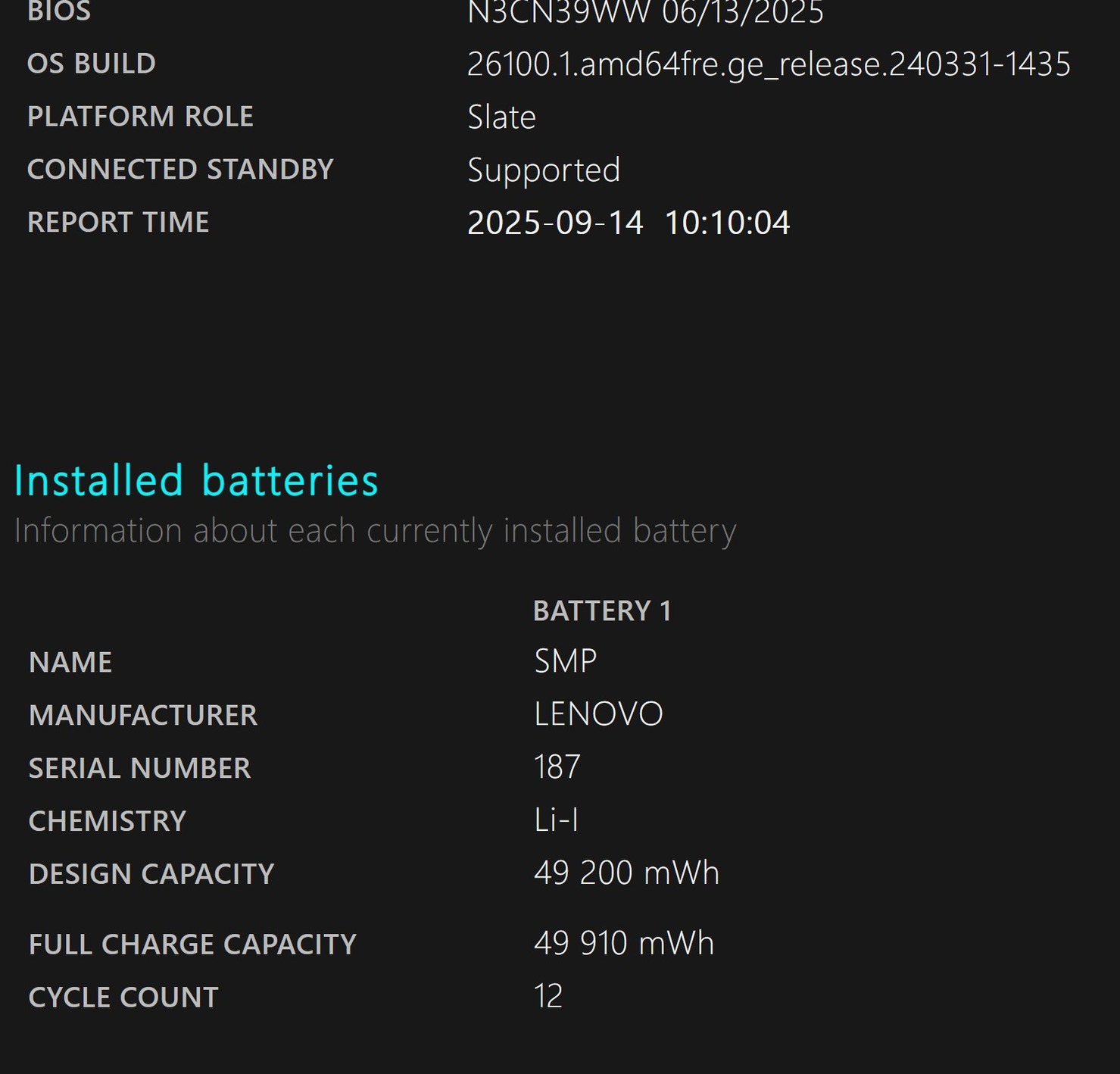Select the BATTERY 1 column header

(602, 611)
